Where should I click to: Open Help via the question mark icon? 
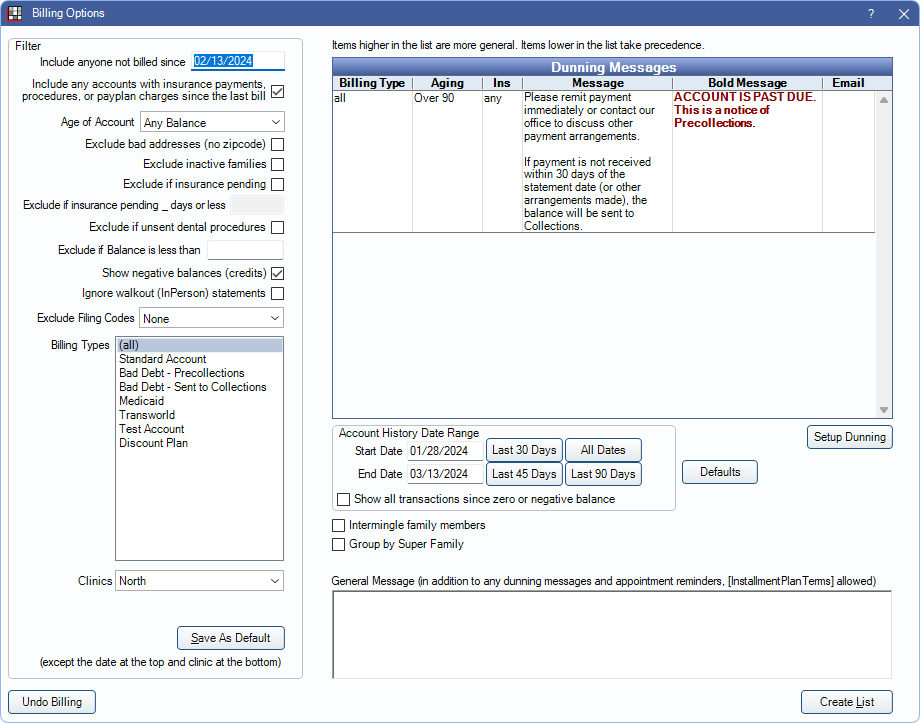tap(870, 13)
